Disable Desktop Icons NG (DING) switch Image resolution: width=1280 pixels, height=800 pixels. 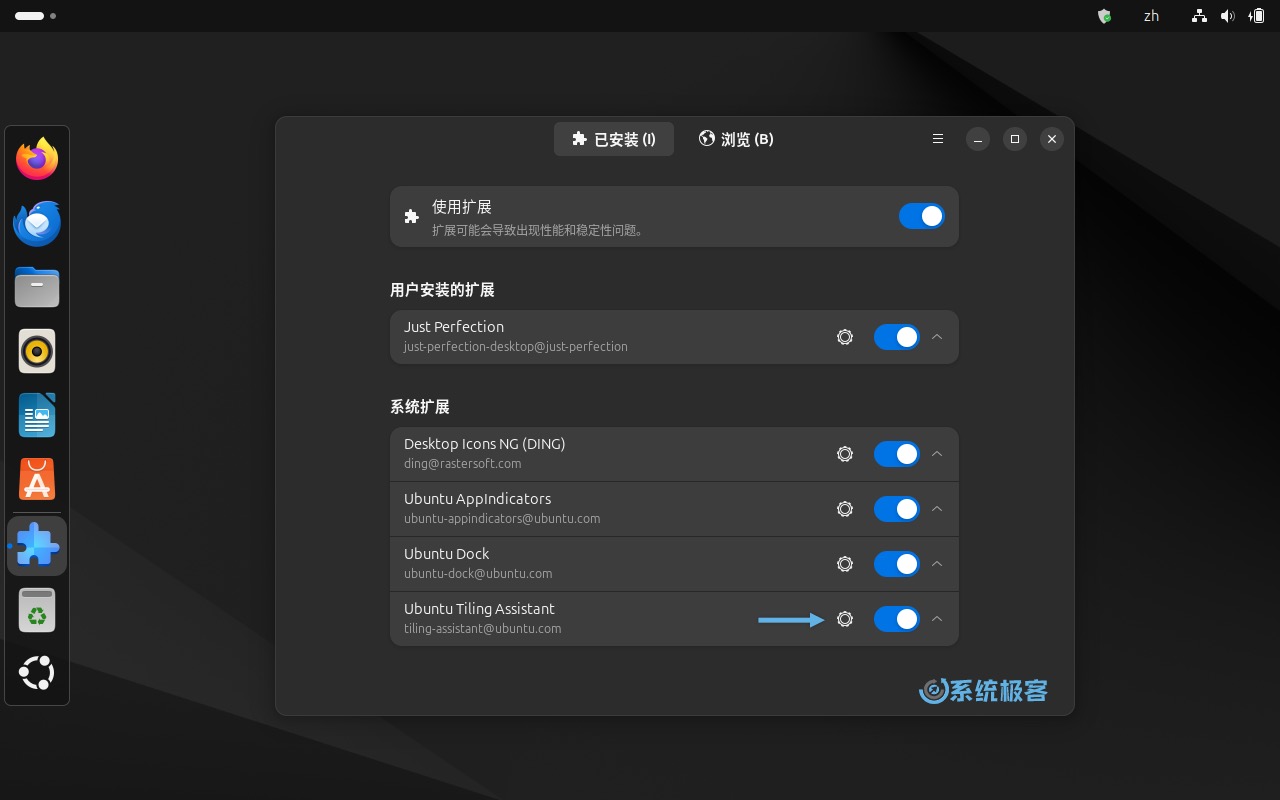coord(897,454)
